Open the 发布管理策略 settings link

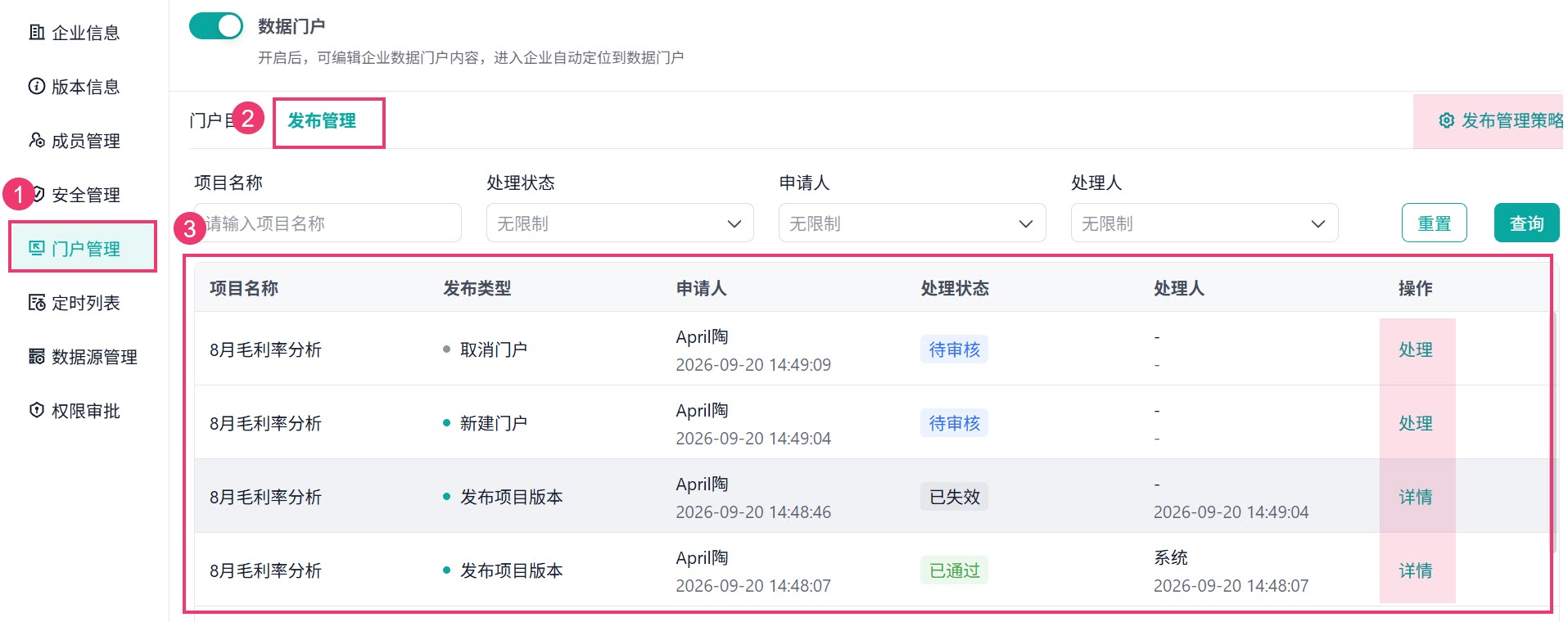pyautogui.click(x=1502, y=120)
